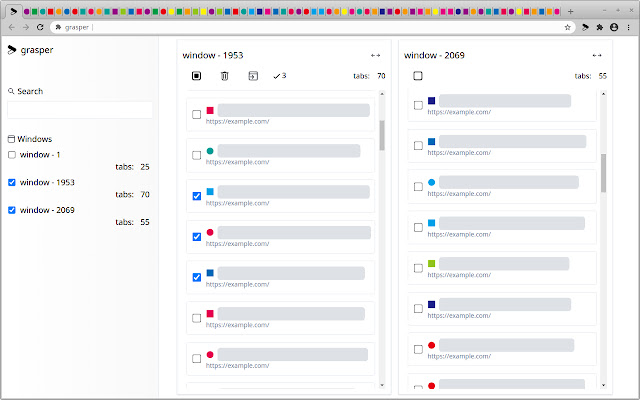640x400 pixels.
Task: Click the window - 1 label in the sidebar
Action: tap(40, 155)
